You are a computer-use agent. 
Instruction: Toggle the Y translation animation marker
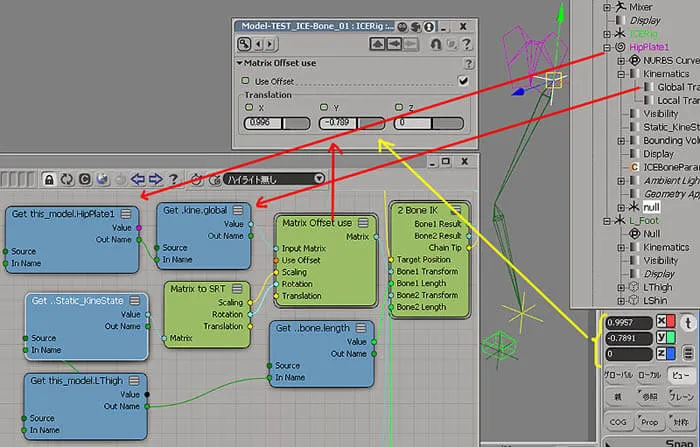click(x=324, y=107)
